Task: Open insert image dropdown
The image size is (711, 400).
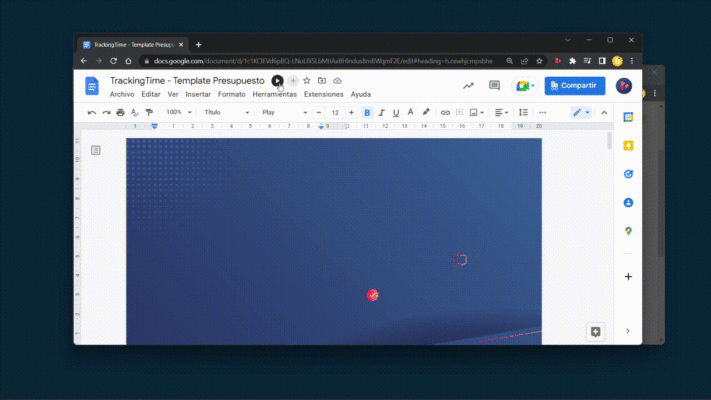Action: (x=477, y=112)
